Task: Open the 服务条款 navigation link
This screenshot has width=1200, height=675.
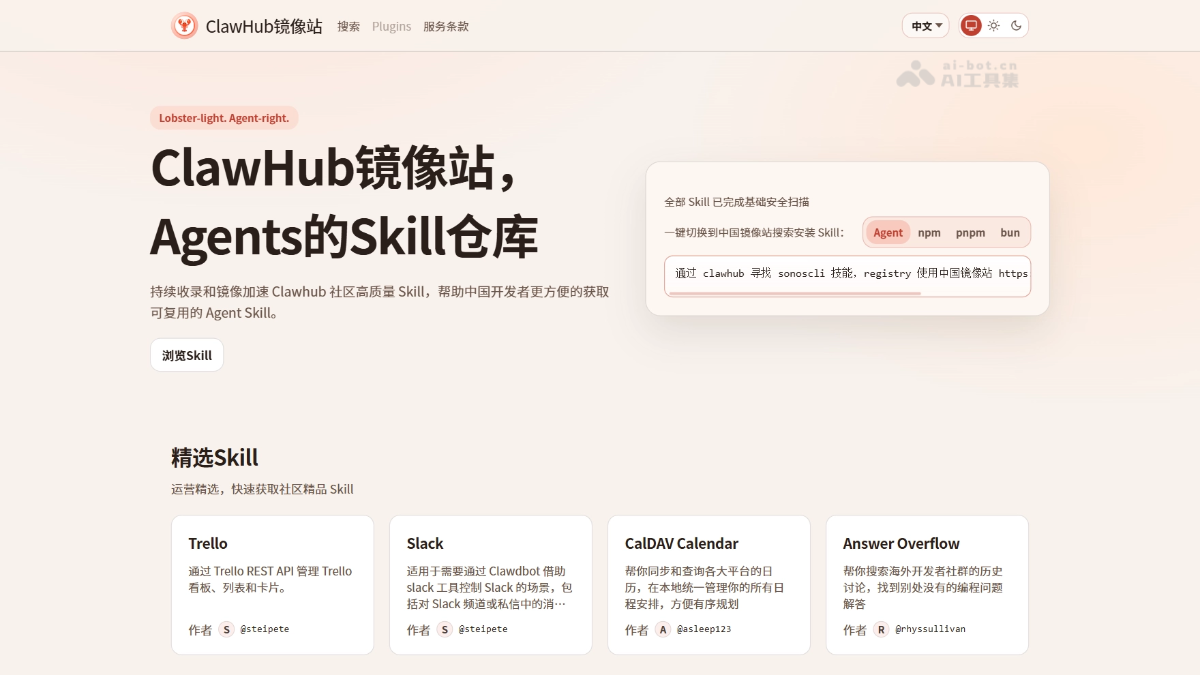Action: pyautogui.click(x=446, y=26)
